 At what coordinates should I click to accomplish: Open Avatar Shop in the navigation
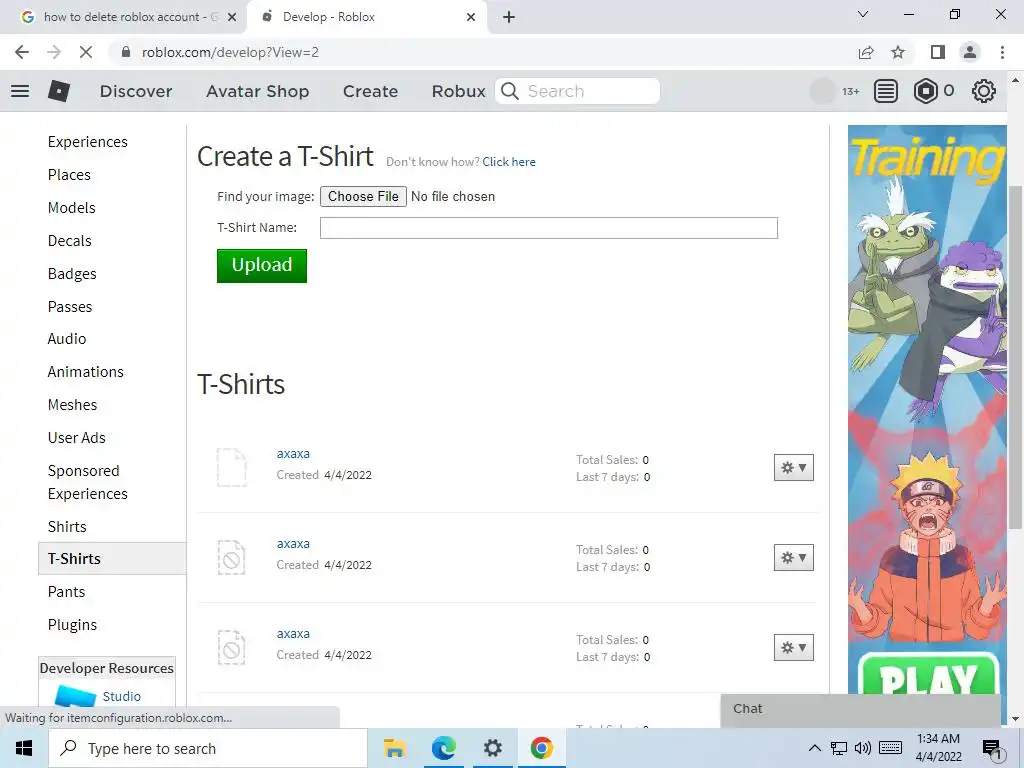point(257,91)
